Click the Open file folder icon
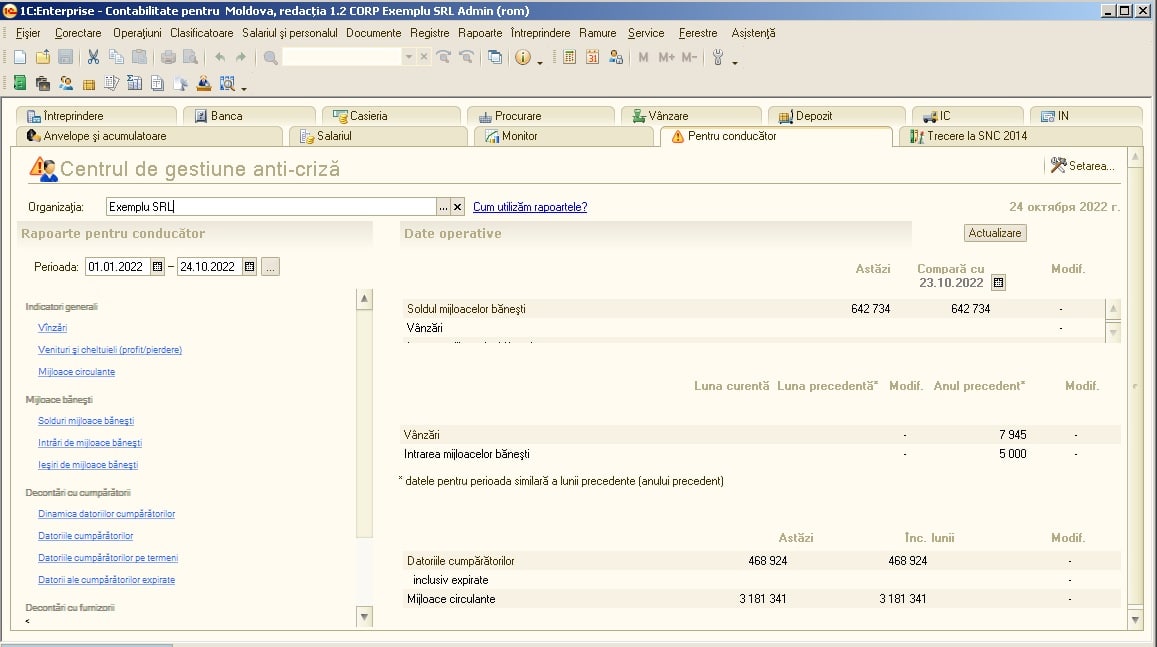 [43, 57]
